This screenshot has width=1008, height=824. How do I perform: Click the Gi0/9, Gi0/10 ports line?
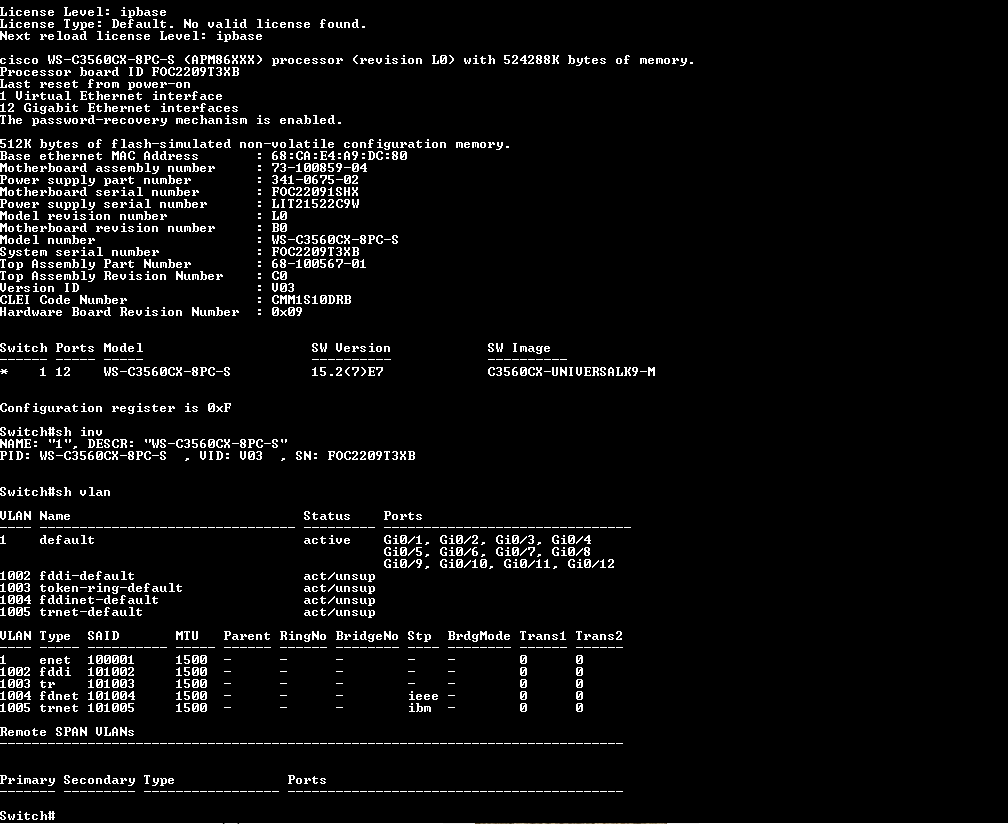499,564
